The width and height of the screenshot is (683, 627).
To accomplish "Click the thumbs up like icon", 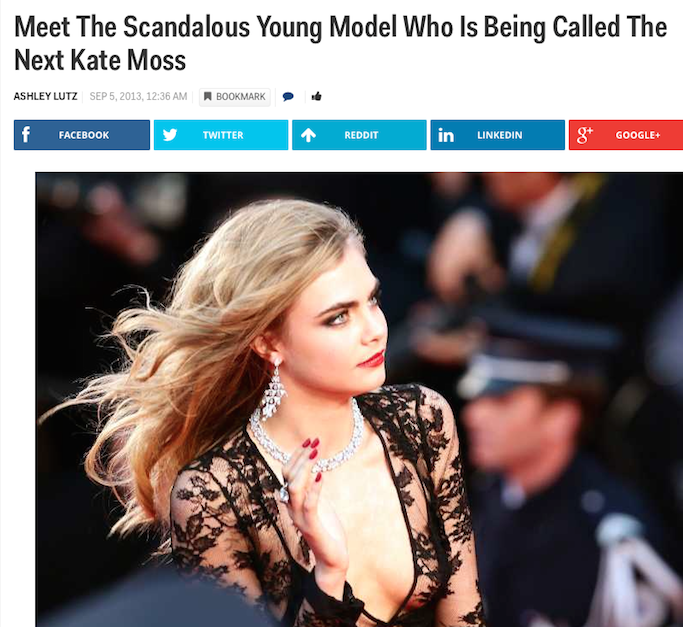I will click(317, 96).
